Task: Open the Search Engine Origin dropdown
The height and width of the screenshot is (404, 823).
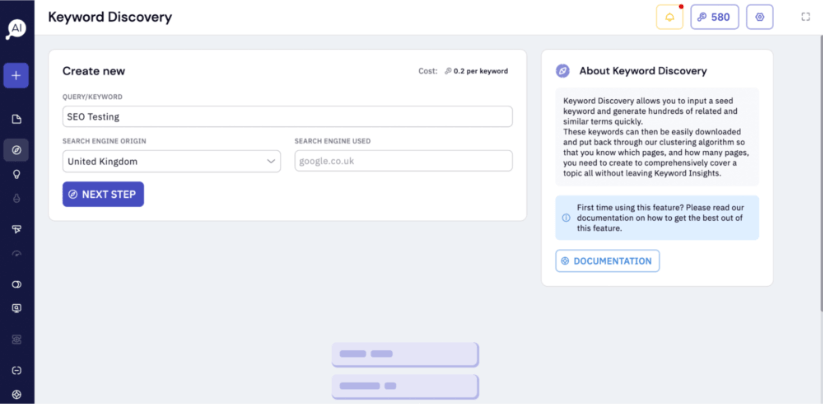Action: pyautogui.click(x=172, y=161)
